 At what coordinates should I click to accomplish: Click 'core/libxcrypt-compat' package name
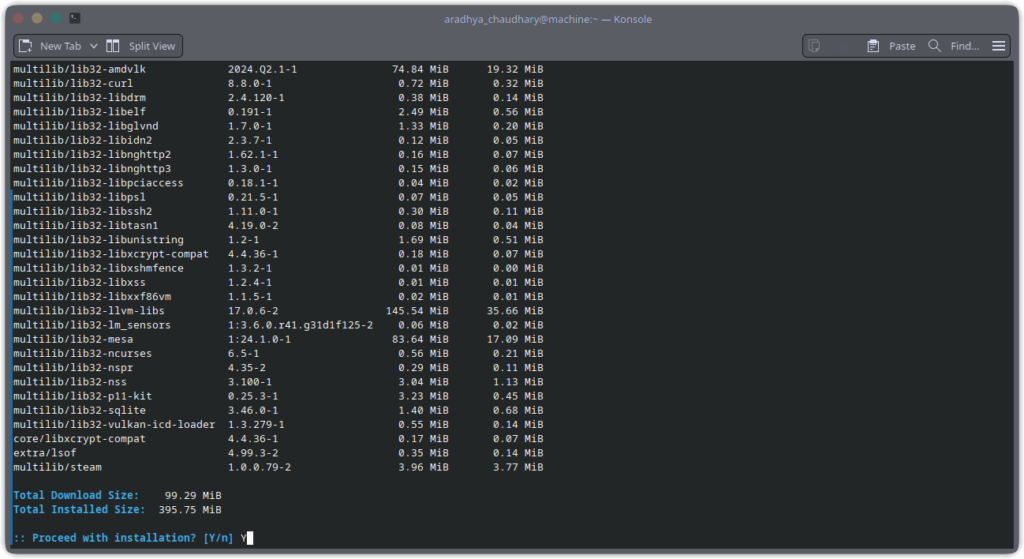point(79,439)
